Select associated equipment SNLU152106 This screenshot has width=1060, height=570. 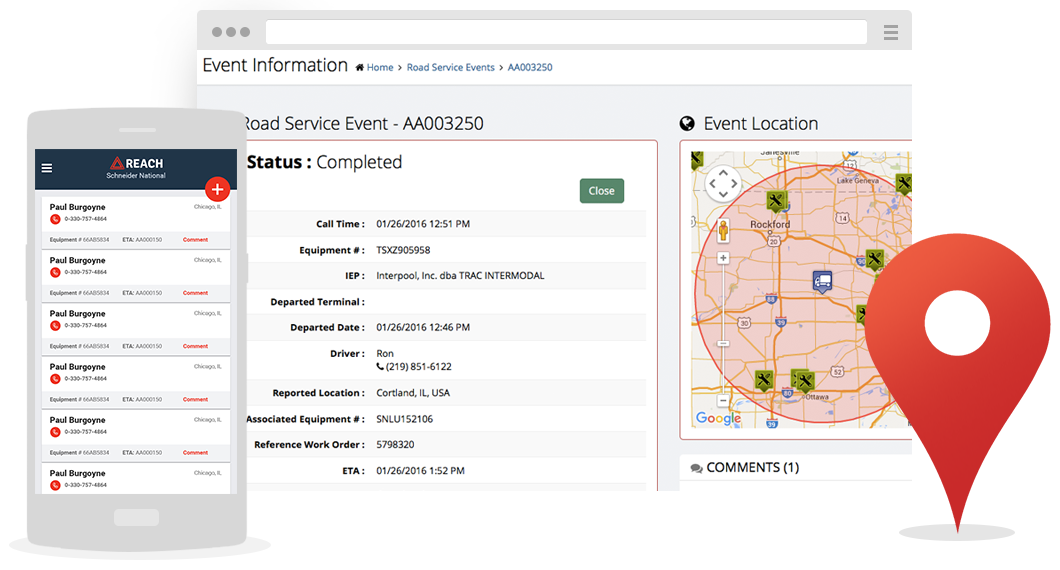click(404, 419)
